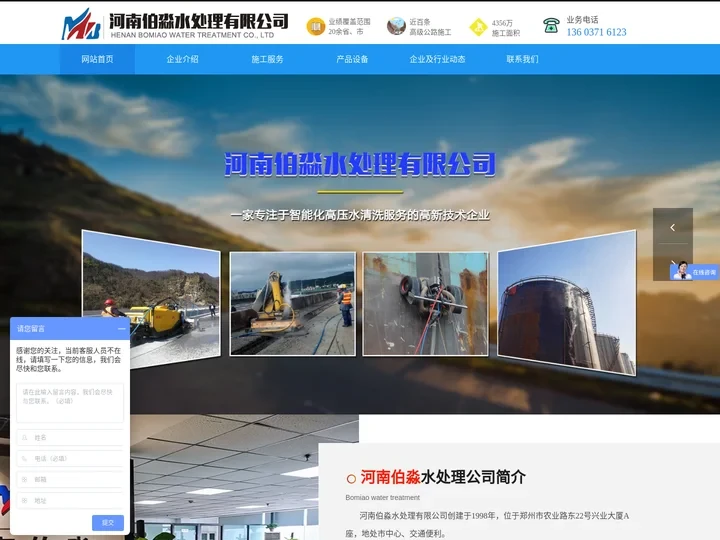Click the green telephone icon
The height and width of the screenshot is (540, 720).
[551, 25]
